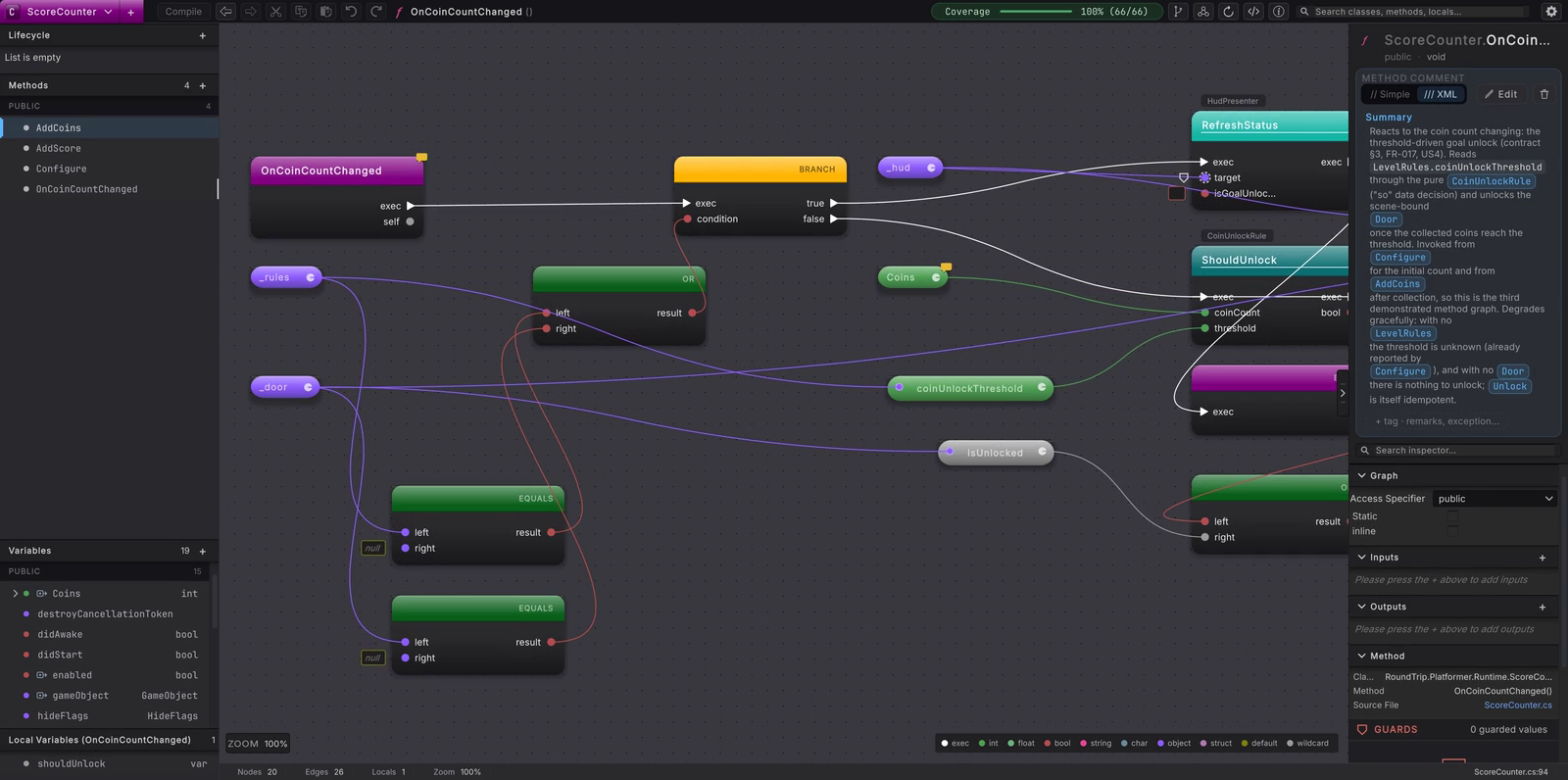The width and height of the screenshot is (1568, 780).
Task: Toggle the bool legend filter
Action: [1057, 743]
